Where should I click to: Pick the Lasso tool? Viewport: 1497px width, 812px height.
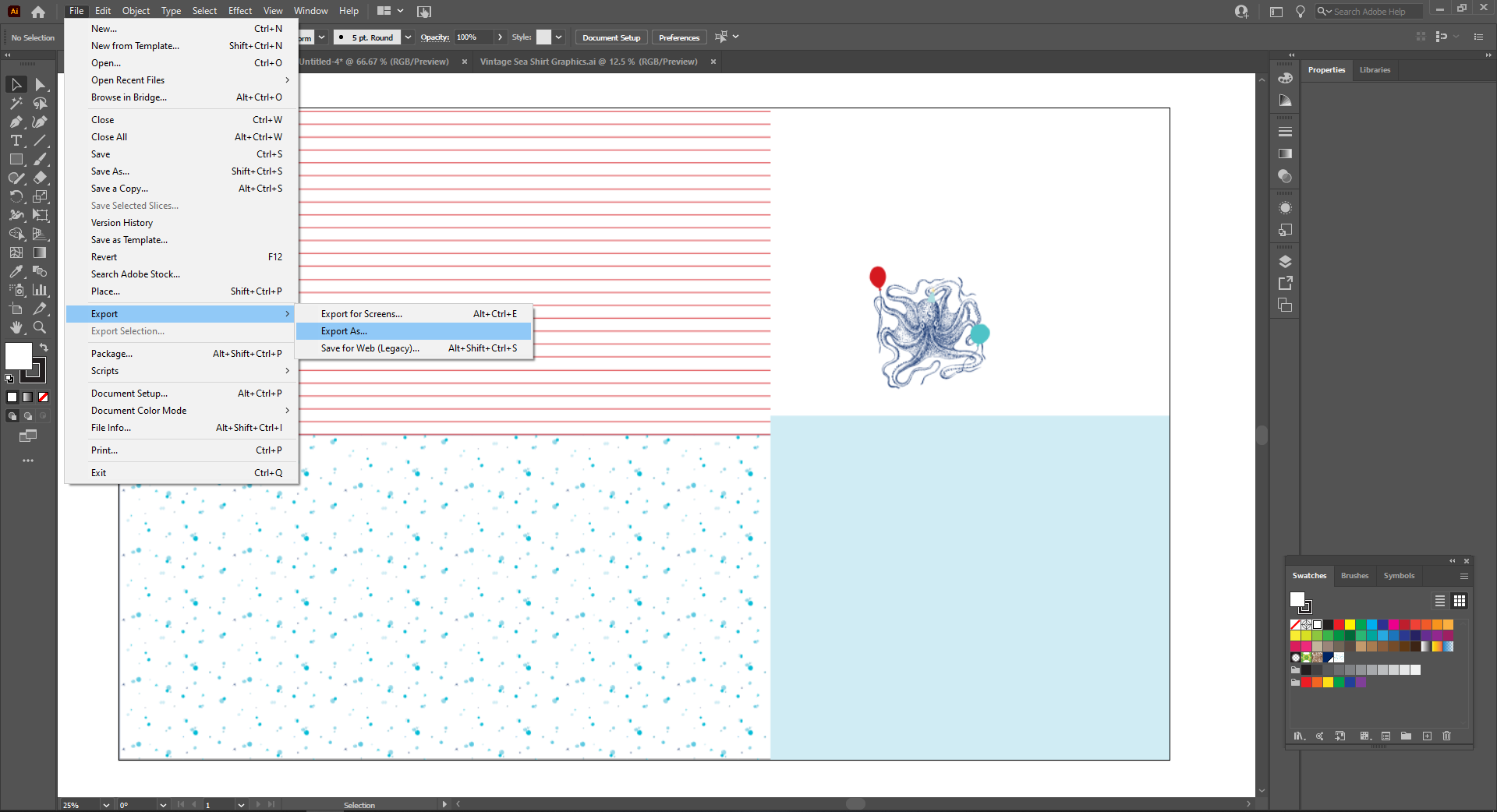[x=41, y=103]
